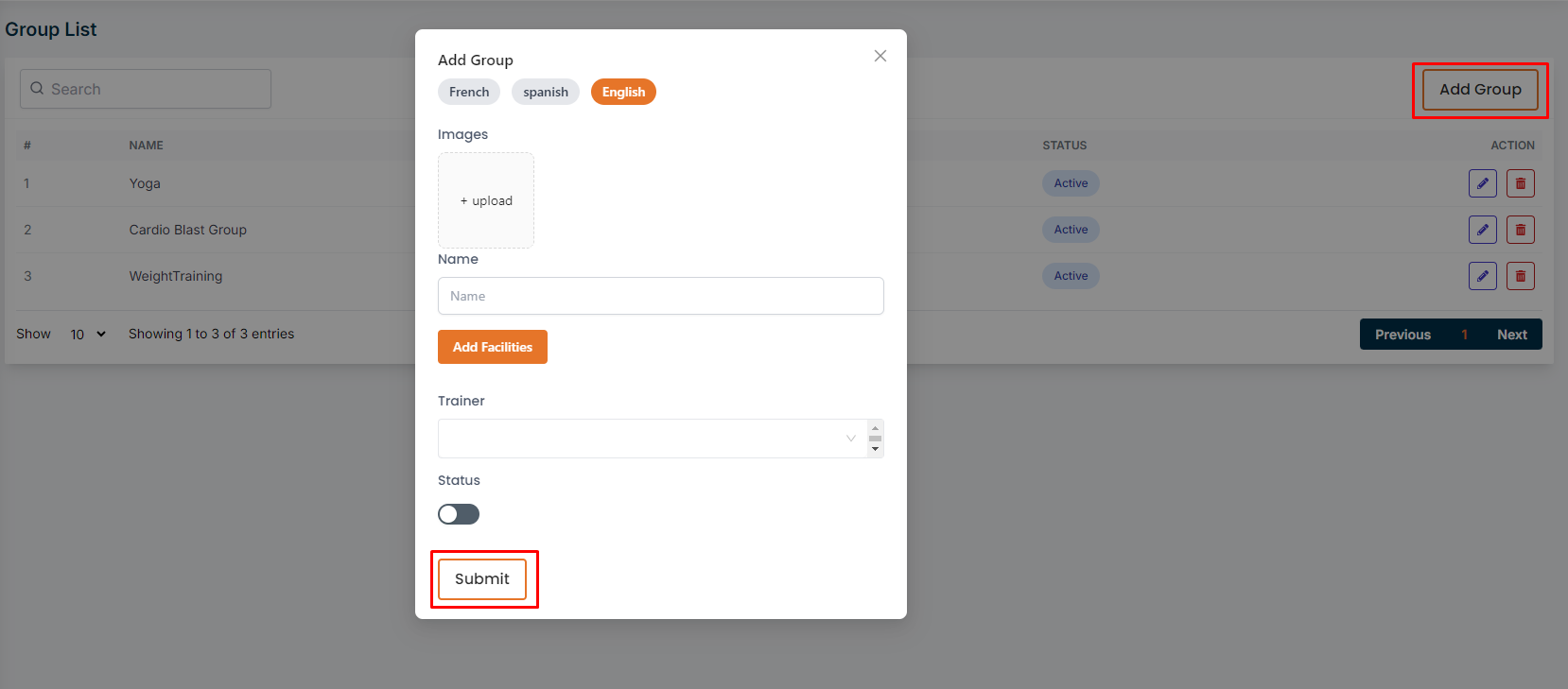Close the Add Group dialog
This screenshot has width=1568, height=689.
[880, 56]
